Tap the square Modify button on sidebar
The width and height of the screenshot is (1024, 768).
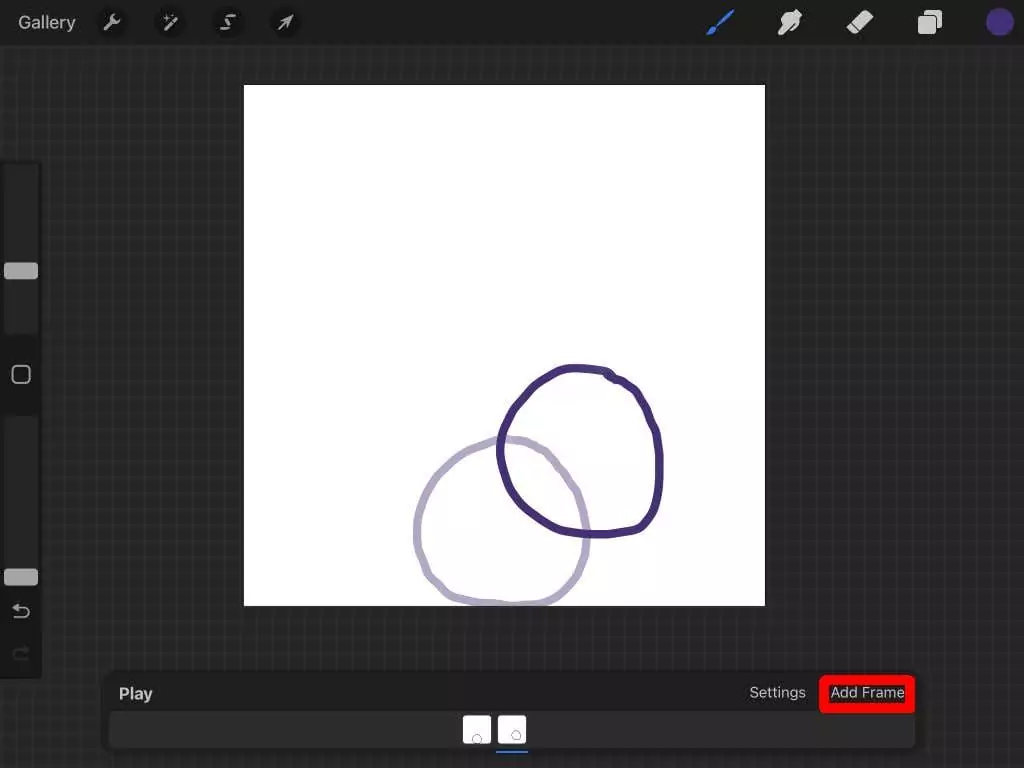[x=21, y=375]
